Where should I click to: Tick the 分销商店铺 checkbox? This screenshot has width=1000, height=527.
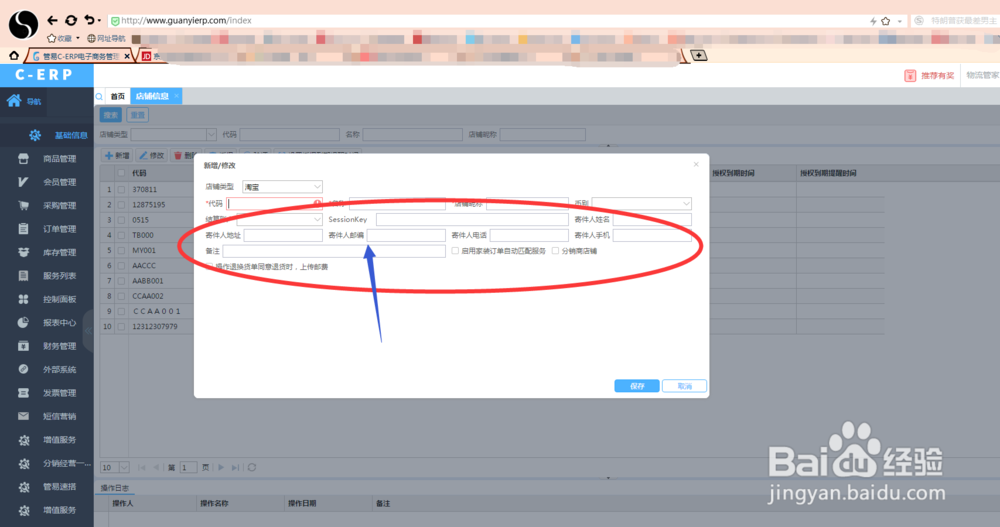[555, 251]
